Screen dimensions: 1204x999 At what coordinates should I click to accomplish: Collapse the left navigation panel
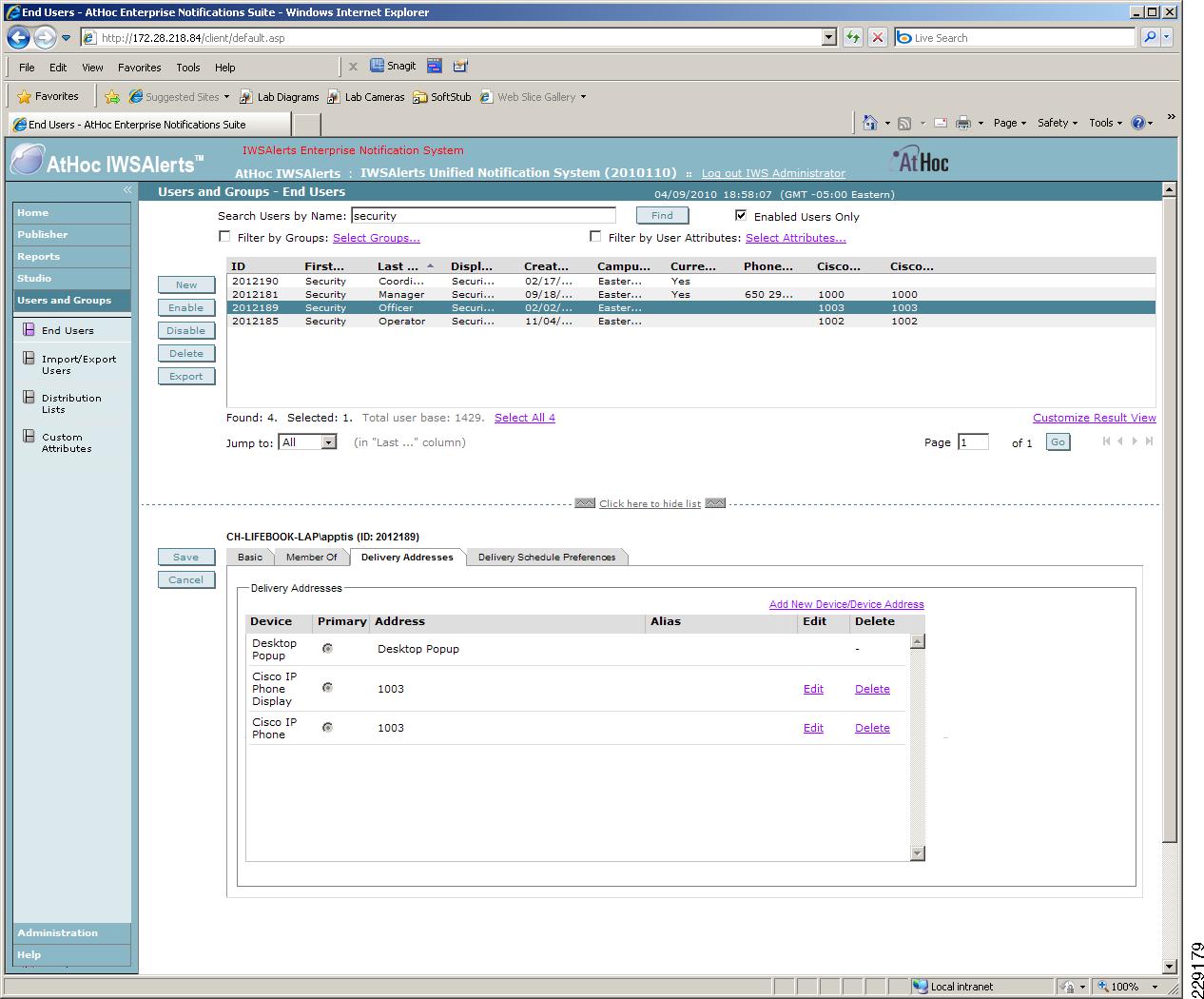[x=127, y=191]
